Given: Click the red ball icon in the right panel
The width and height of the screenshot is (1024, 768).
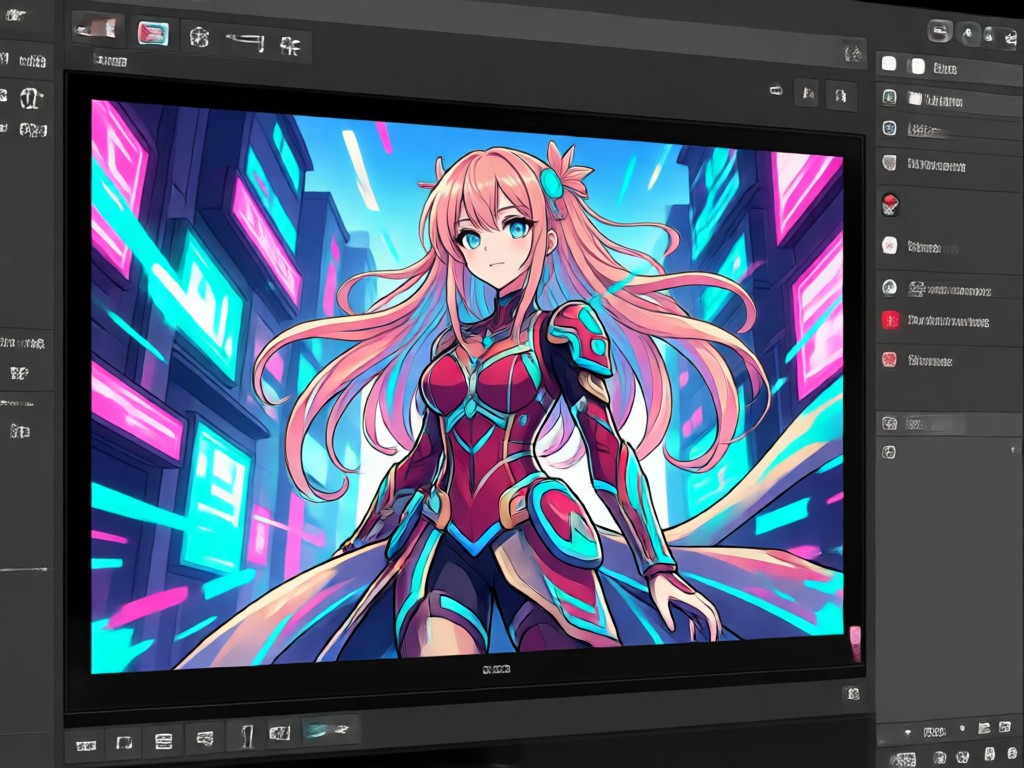Looking at the screenshot, I should pos(890,204).
